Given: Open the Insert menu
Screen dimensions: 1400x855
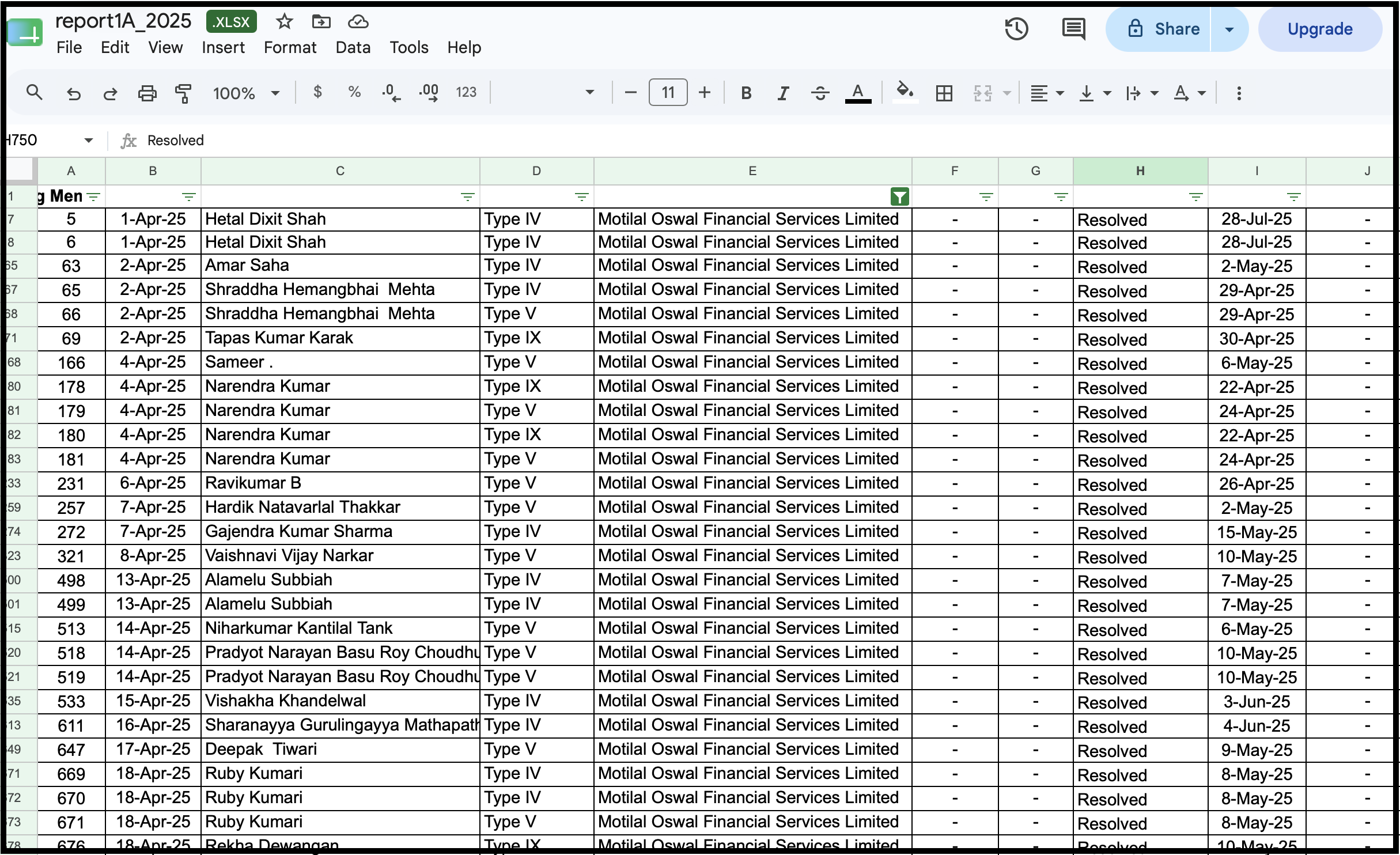Looking at the screenshot, I should pyautogui.click(x=223, y=47).
